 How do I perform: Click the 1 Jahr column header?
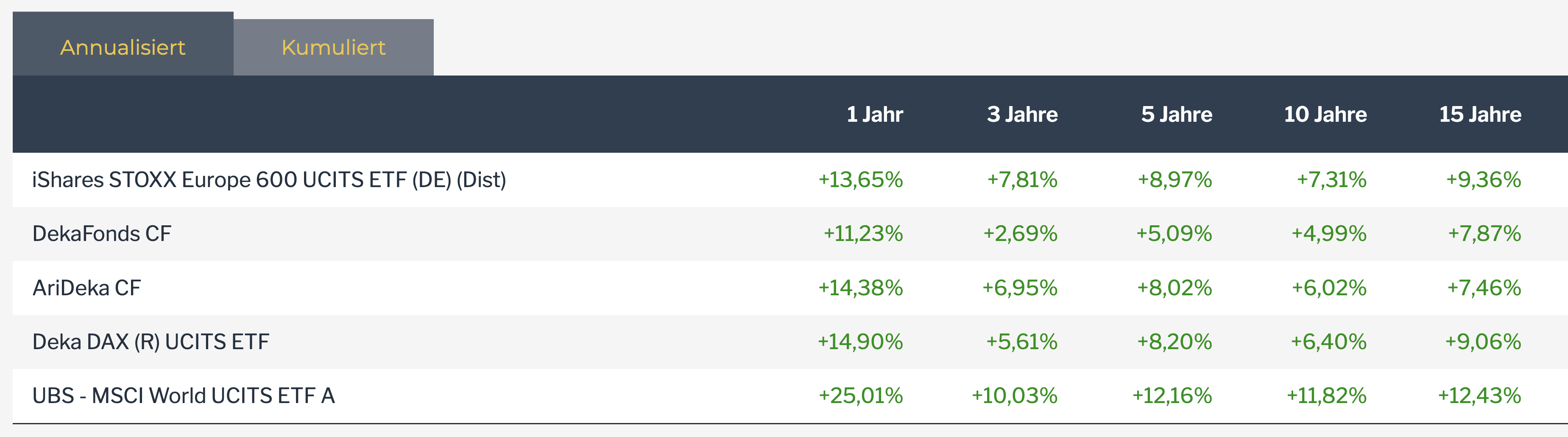[874, 114]
